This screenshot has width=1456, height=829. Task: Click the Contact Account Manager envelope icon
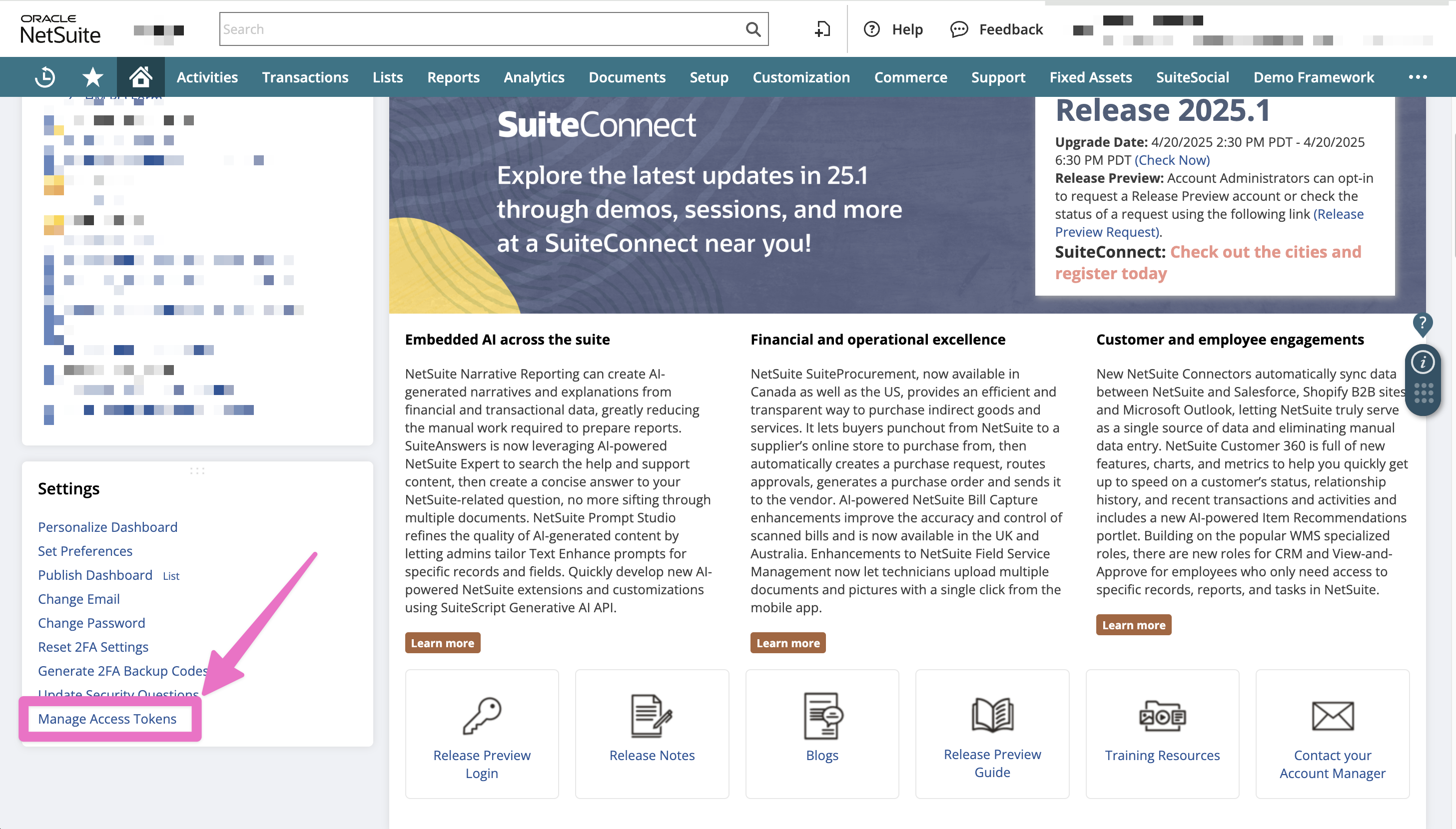1333,716
